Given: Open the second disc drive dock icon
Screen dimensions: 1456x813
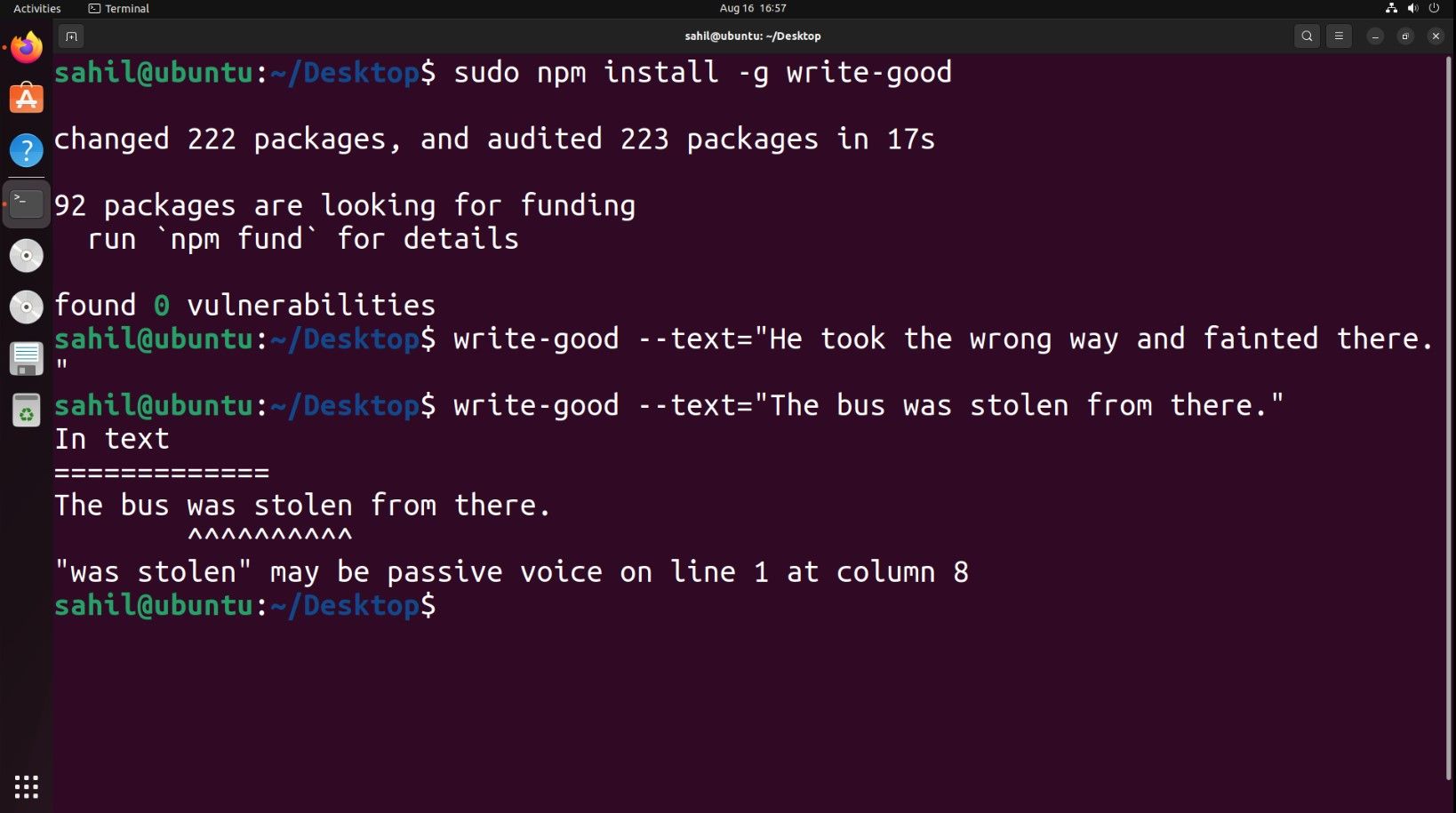Looking at the screenshot, I should (26, 307).
